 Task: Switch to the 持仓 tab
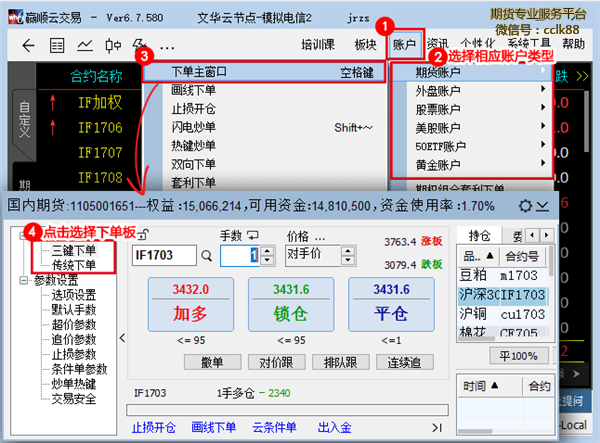tap(479, 235)
